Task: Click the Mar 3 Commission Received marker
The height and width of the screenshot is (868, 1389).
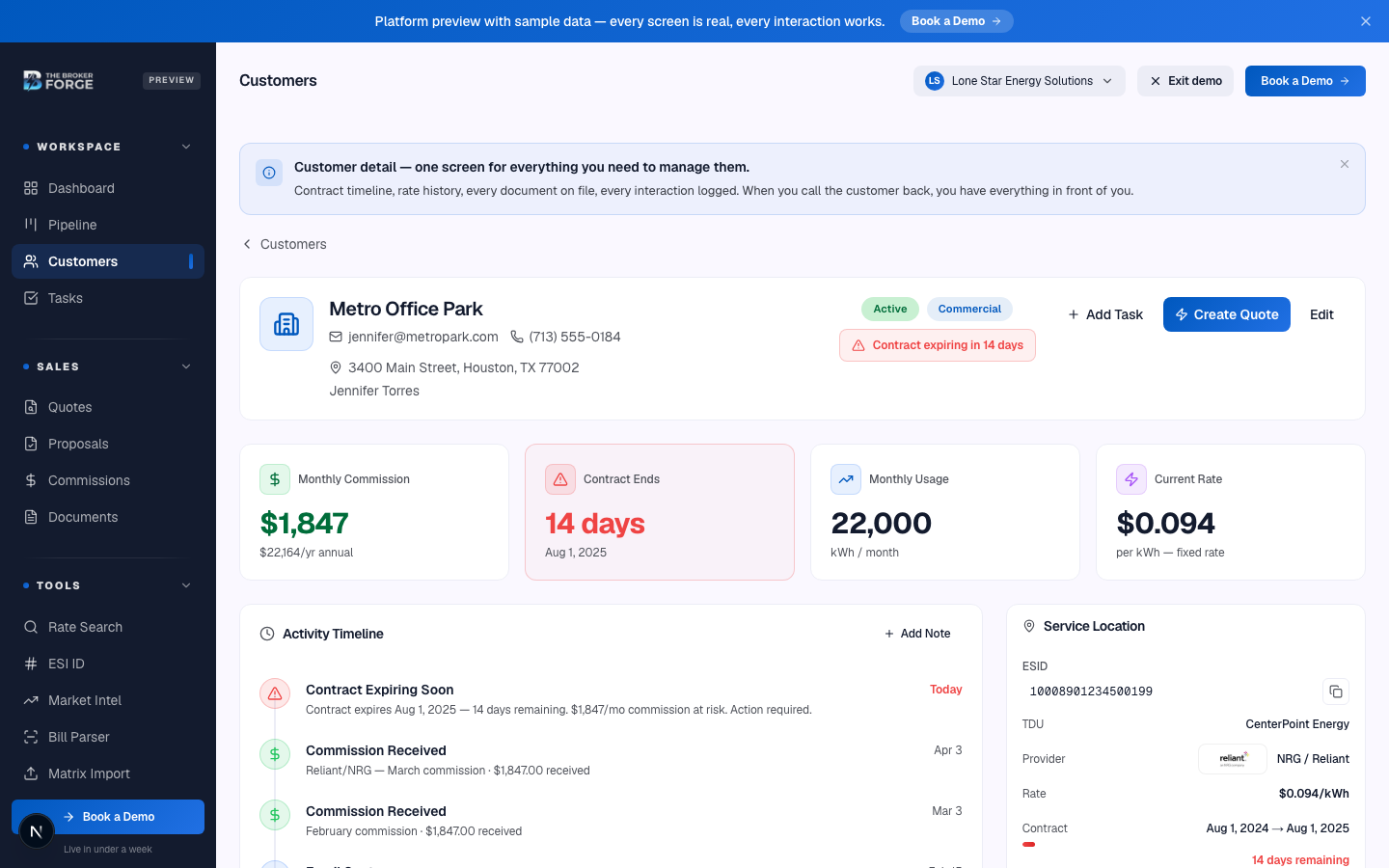Action: tap(275, 815)
